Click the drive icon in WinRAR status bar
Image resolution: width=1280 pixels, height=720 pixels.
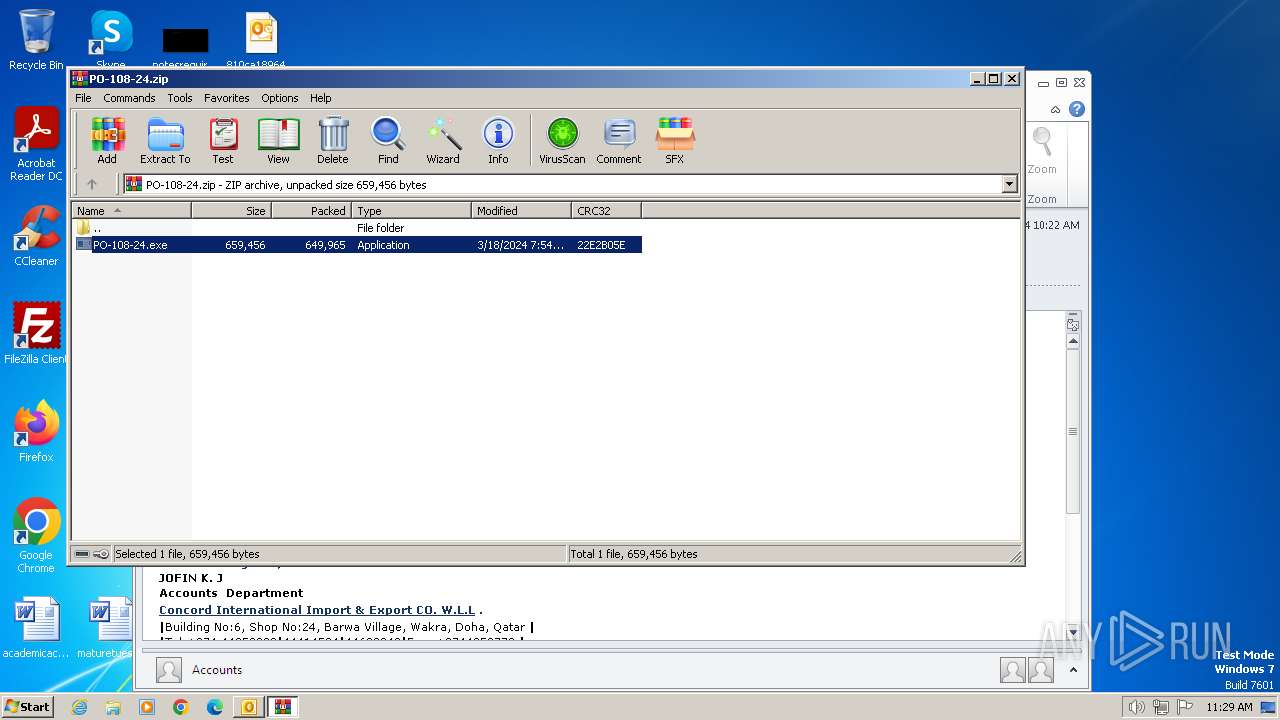point(82,554)
